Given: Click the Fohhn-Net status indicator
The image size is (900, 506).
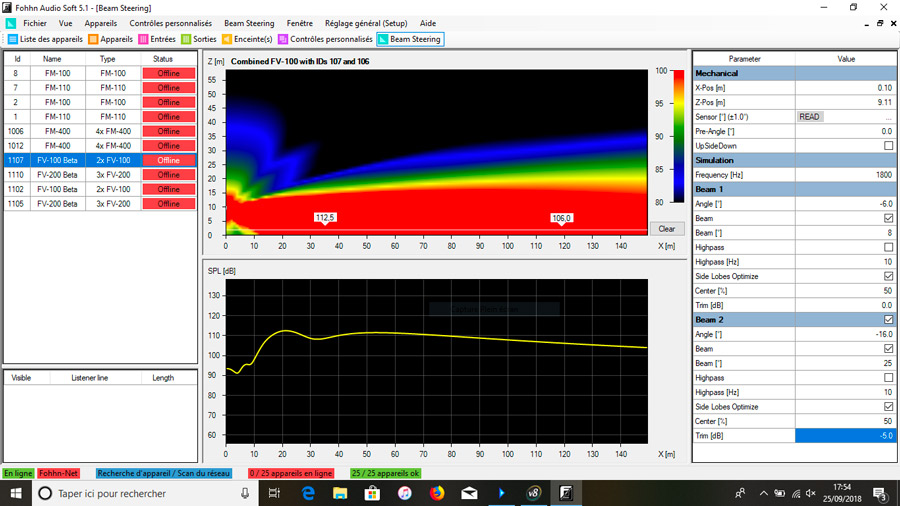Looking at the screenshot, I should [59, 473].
